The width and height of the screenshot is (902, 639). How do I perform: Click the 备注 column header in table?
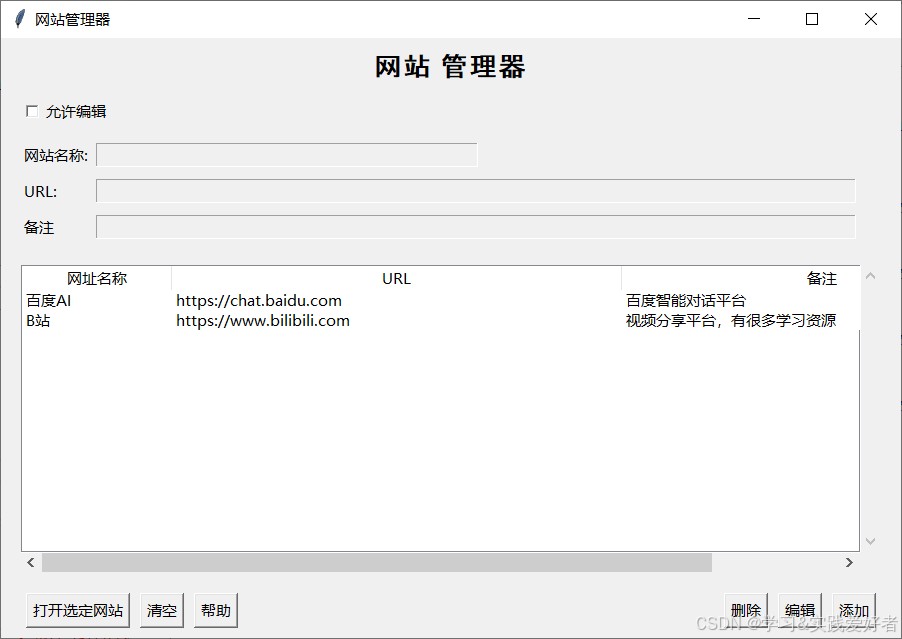740,278
